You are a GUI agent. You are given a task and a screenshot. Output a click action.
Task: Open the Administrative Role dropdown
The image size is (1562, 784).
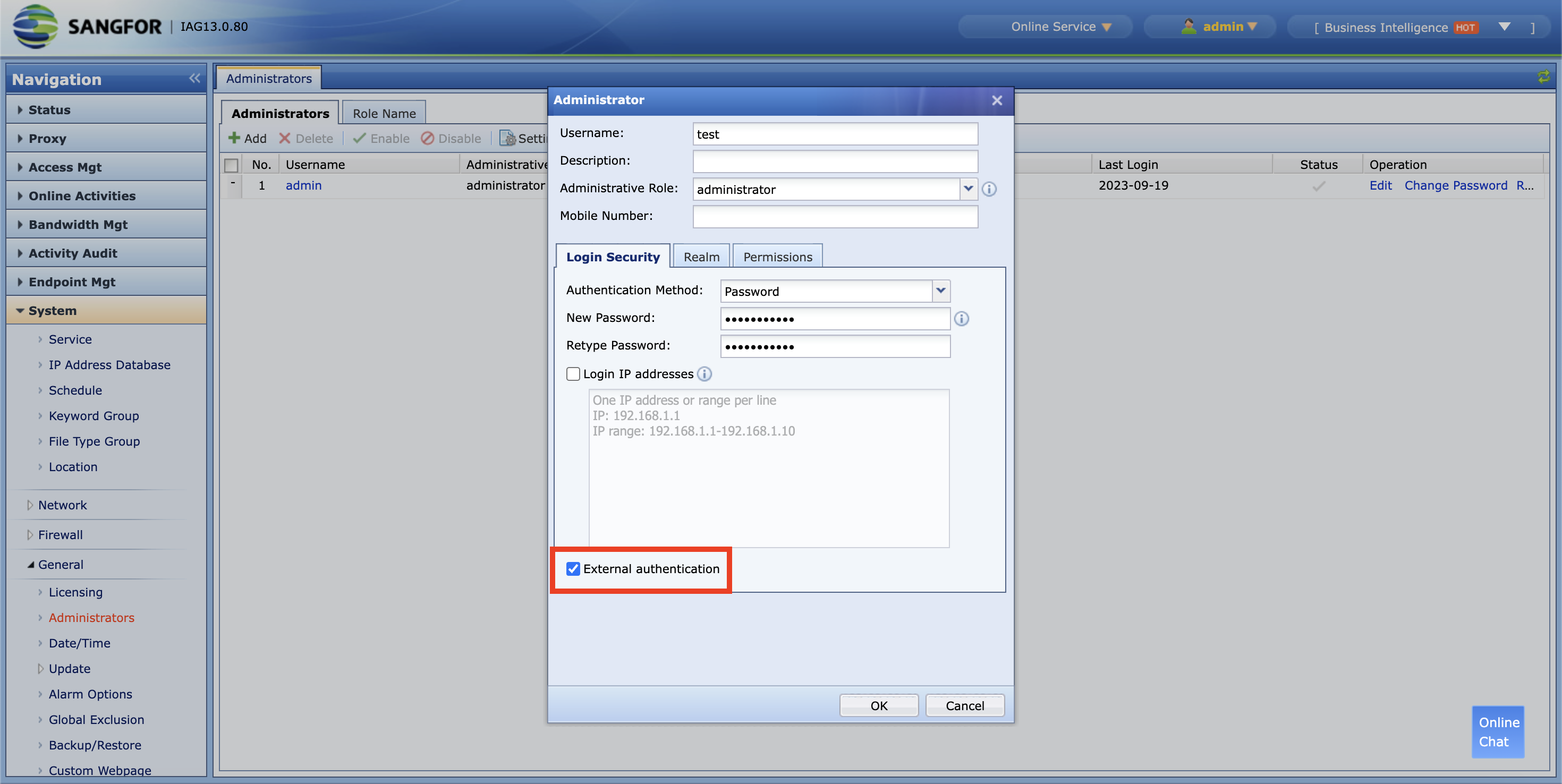pyautogui.click(x=969, y=189)
